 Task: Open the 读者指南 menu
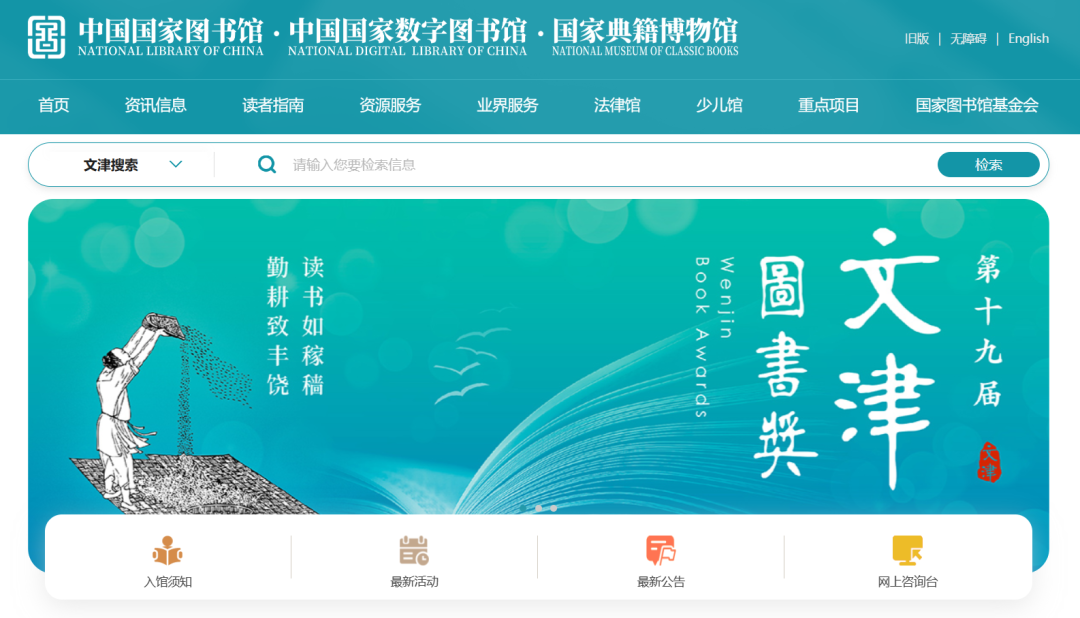(273, 105)
